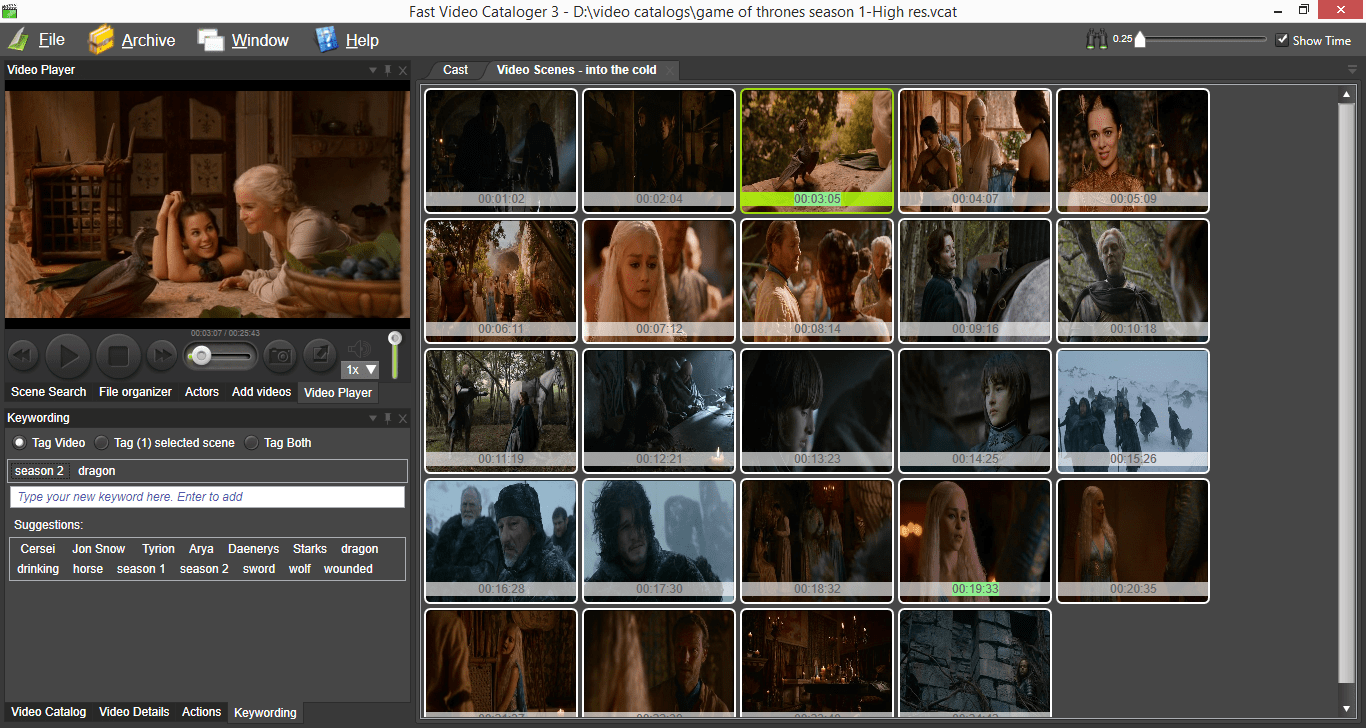Rewind the video in the player

(x=23, y=355)
